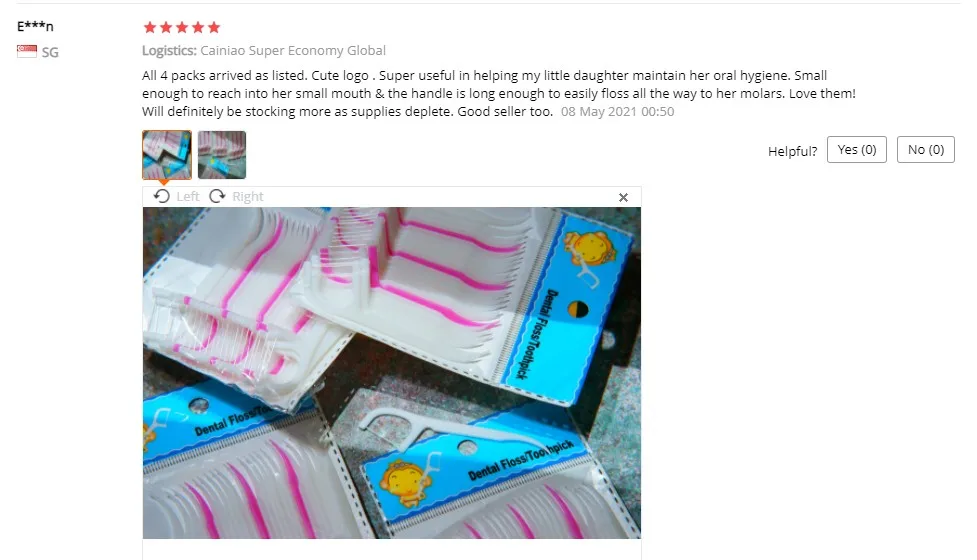
Task: Vote No (0) on review helpfulness
Action: (926, 149)
